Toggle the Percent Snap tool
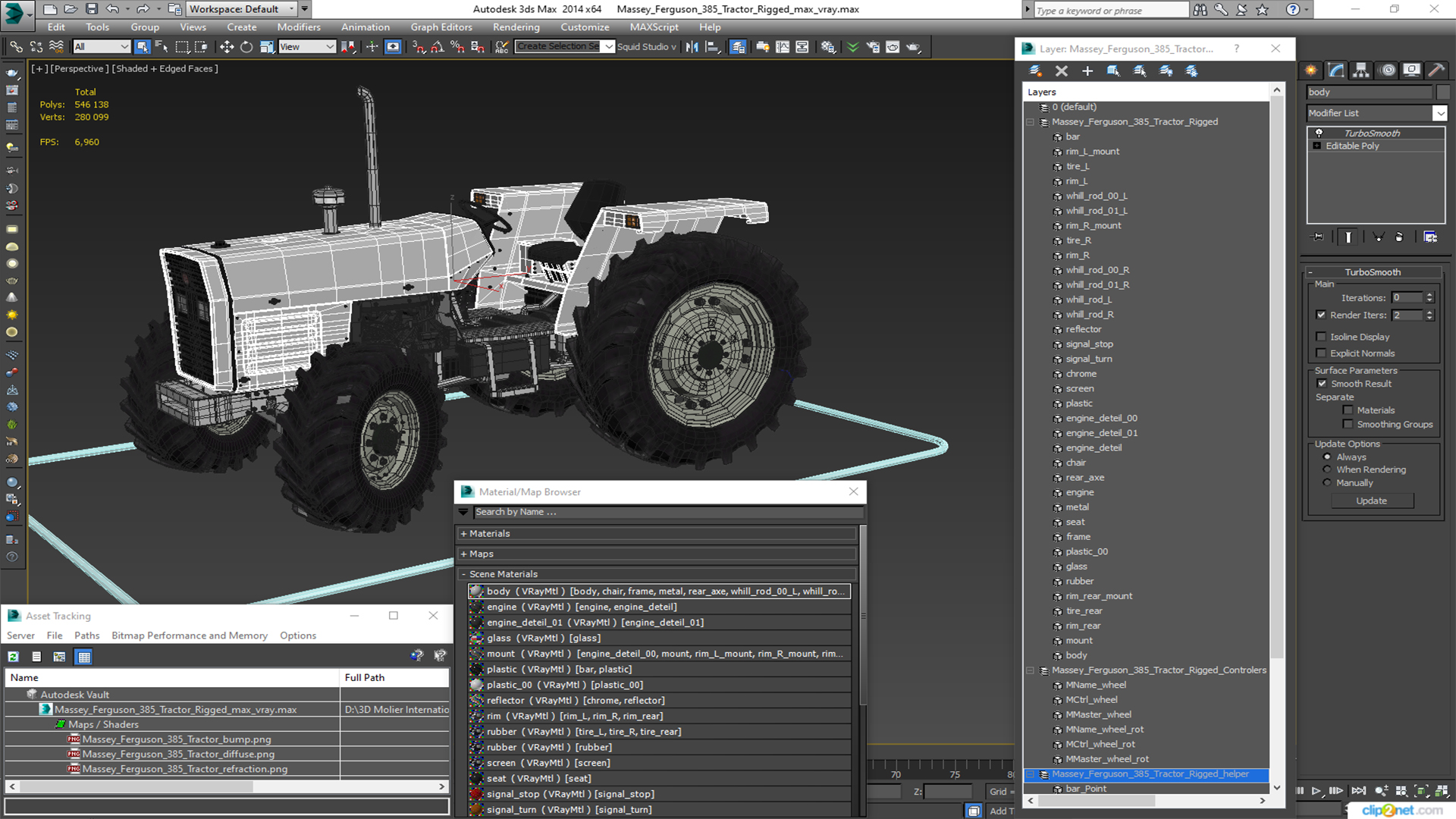 (x=457, y=47)
